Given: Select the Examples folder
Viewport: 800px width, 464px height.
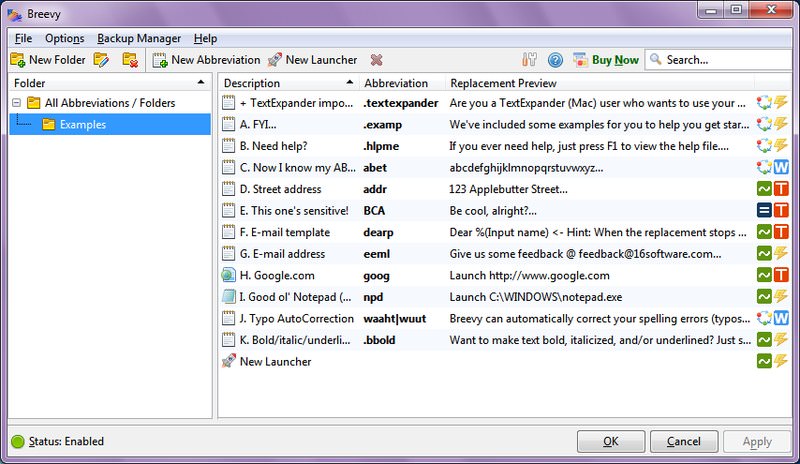Looking at the screenshot, I should pyautogui.click(x=83, y=125).
